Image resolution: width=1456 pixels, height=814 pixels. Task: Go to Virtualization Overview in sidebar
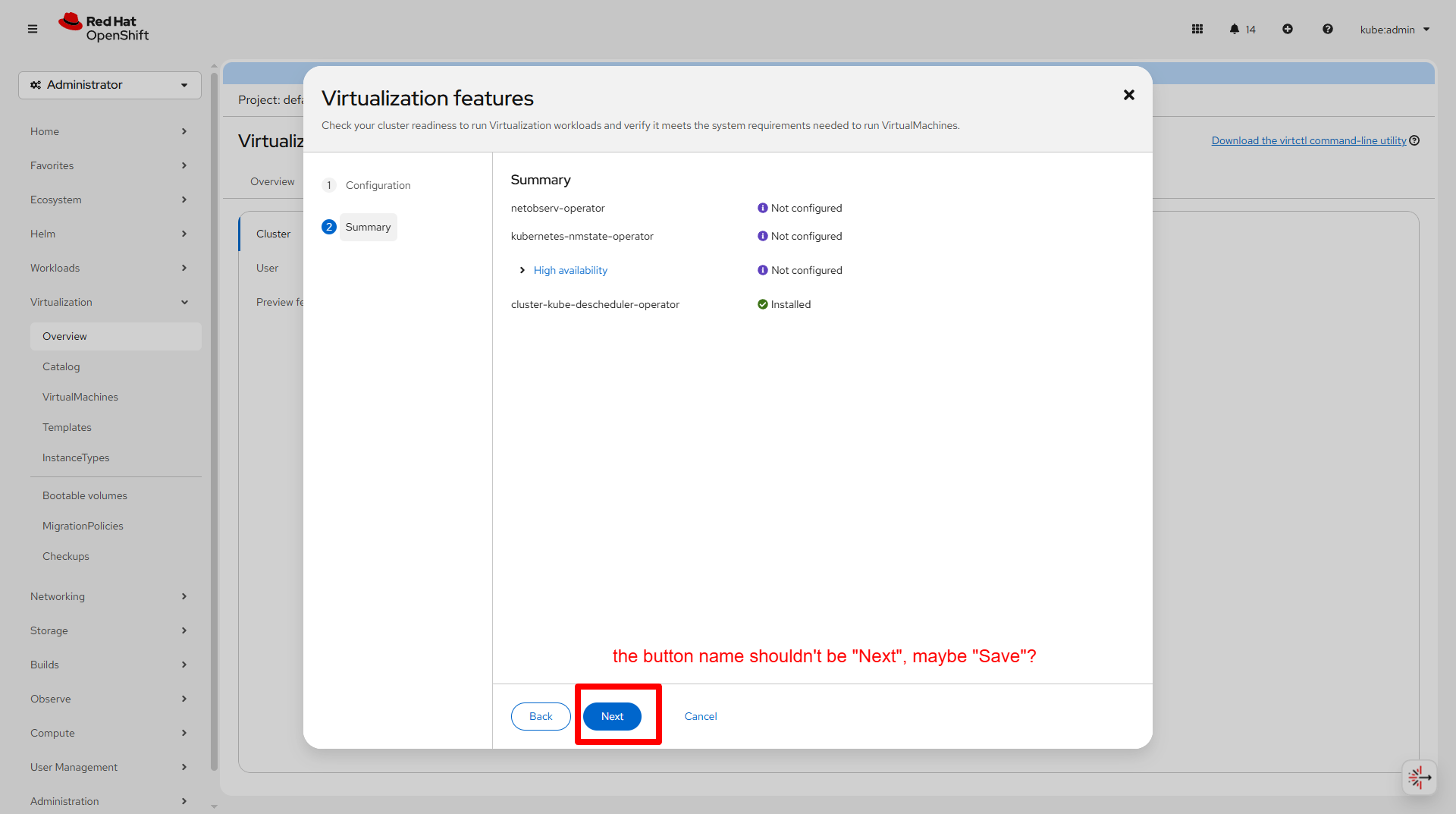[x=116, y=336]
